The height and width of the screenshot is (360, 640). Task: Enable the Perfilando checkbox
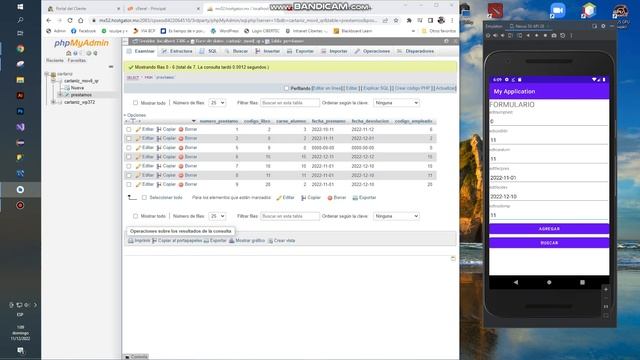tap(287, 88)
